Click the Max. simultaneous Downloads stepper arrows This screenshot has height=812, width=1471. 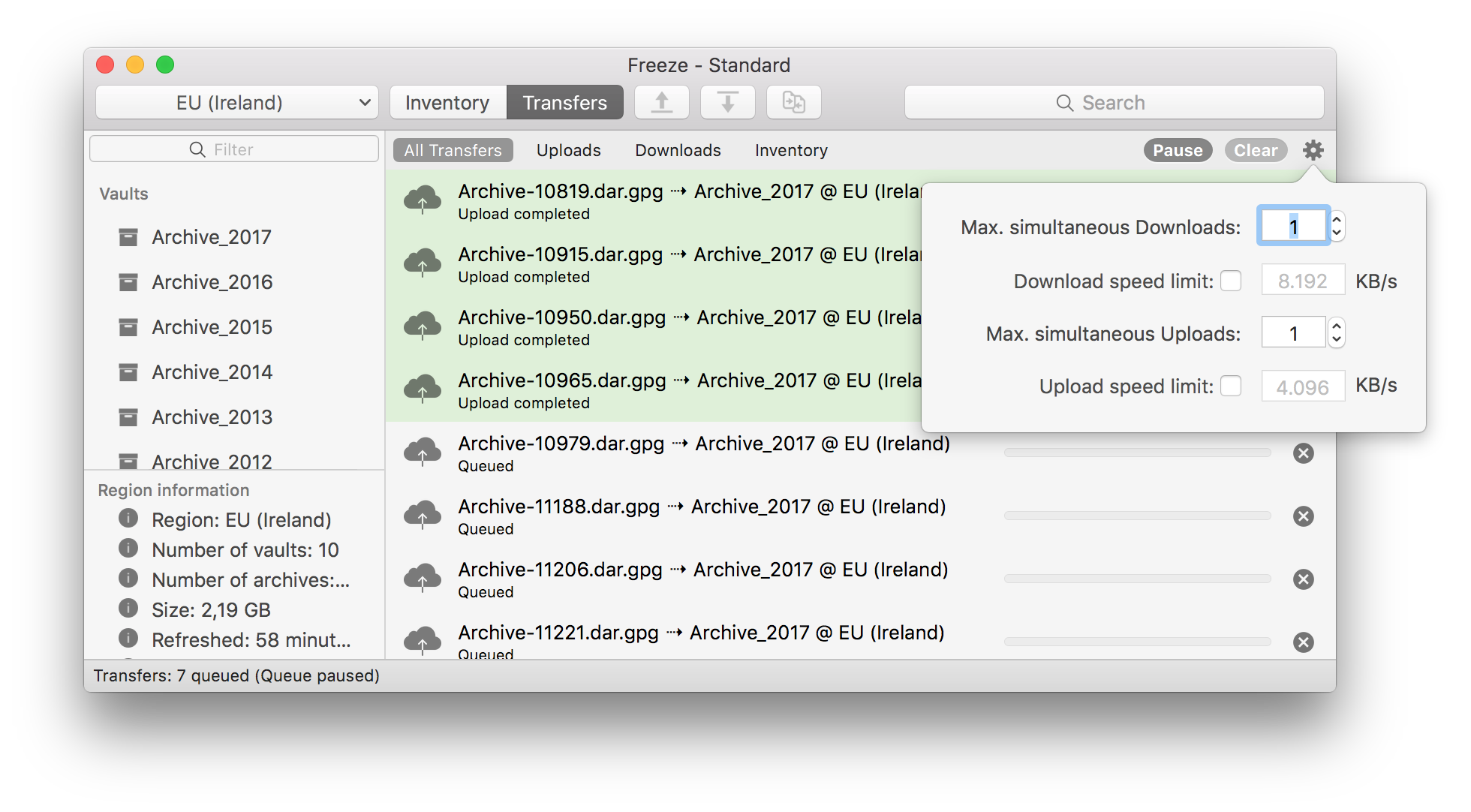[x=1337, y=226]
